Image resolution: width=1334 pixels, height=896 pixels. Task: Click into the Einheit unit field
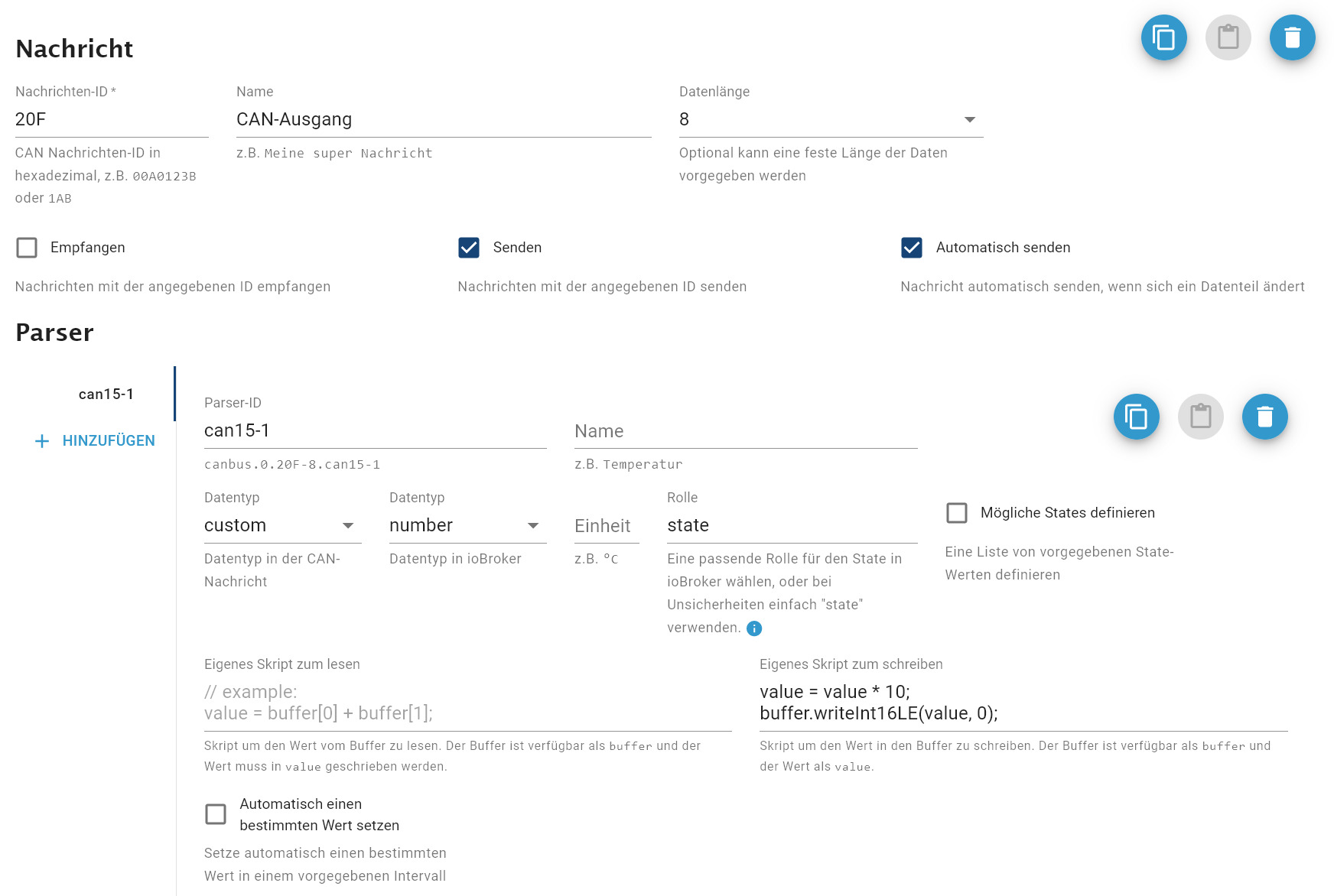(x=606, y=526)
